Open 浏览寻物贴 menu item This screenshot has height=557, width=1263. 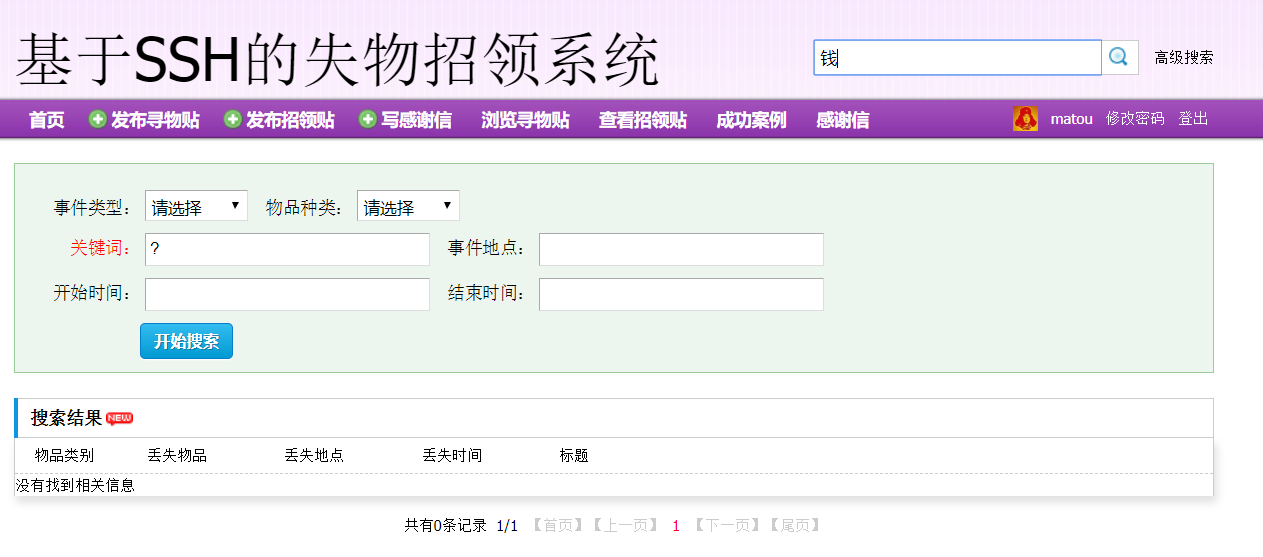[525, 120]
